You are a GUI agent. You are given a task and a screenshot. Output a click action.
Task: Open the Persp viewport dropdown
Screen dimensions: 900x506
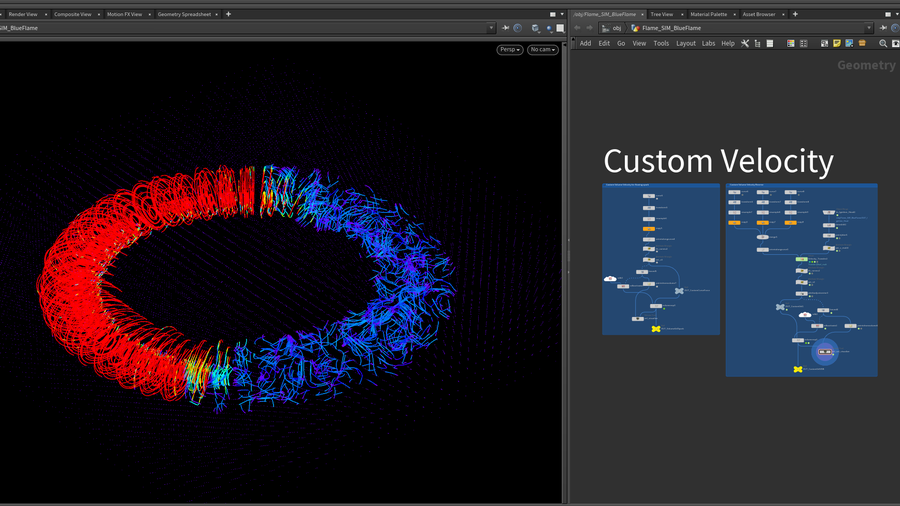(510, 49)
